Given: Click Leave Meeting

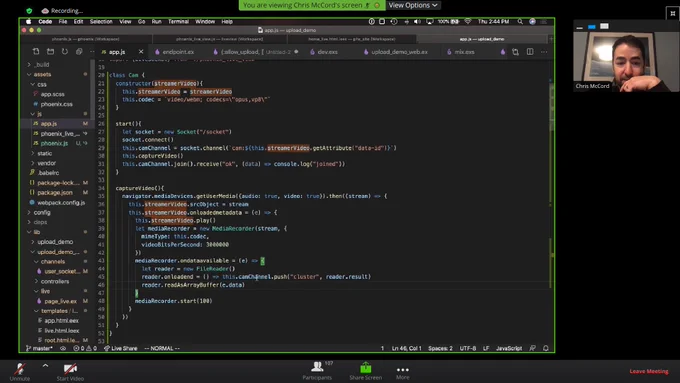Looking at the screenshot, I should [x=649, y=371].
